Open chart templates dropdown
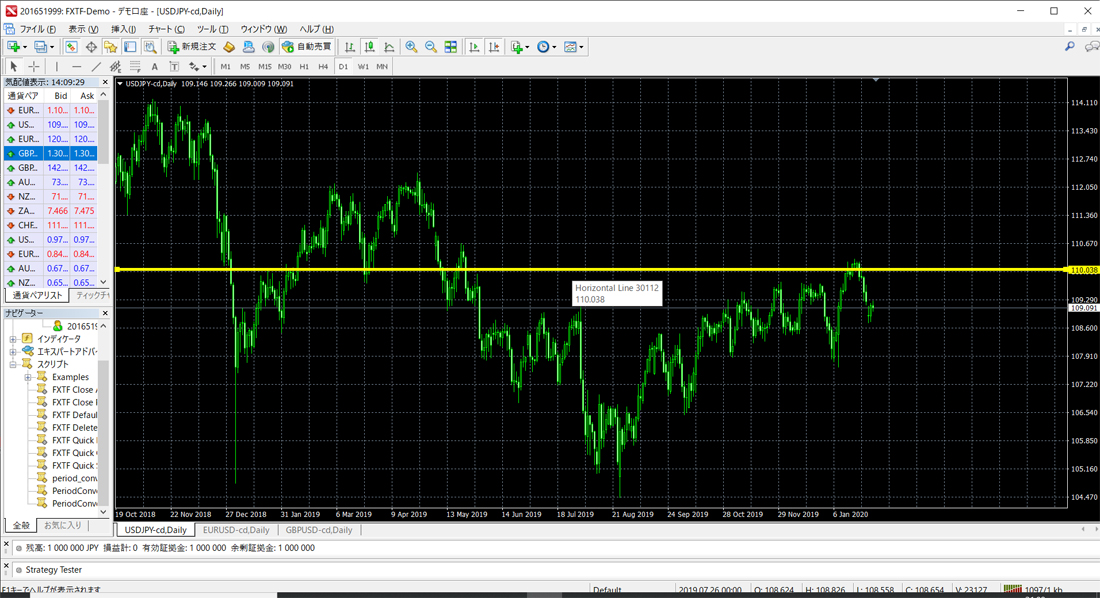 click(573, 47)
